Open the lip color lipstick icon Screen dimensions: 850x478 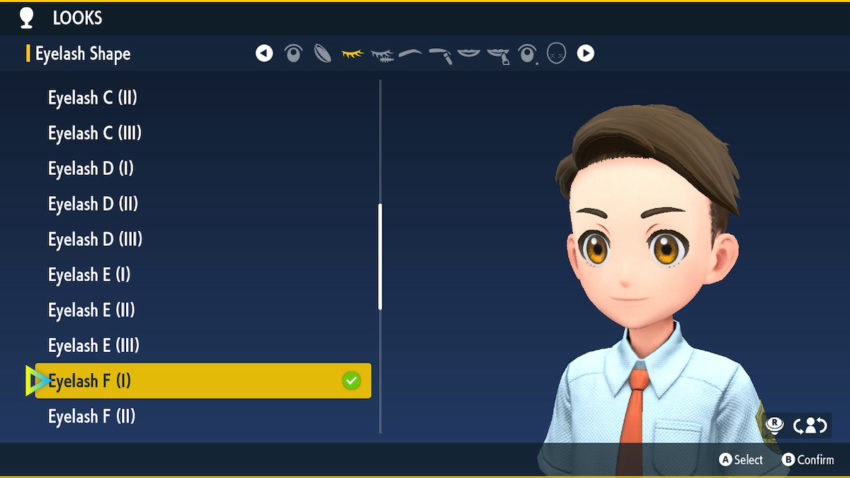499,55
